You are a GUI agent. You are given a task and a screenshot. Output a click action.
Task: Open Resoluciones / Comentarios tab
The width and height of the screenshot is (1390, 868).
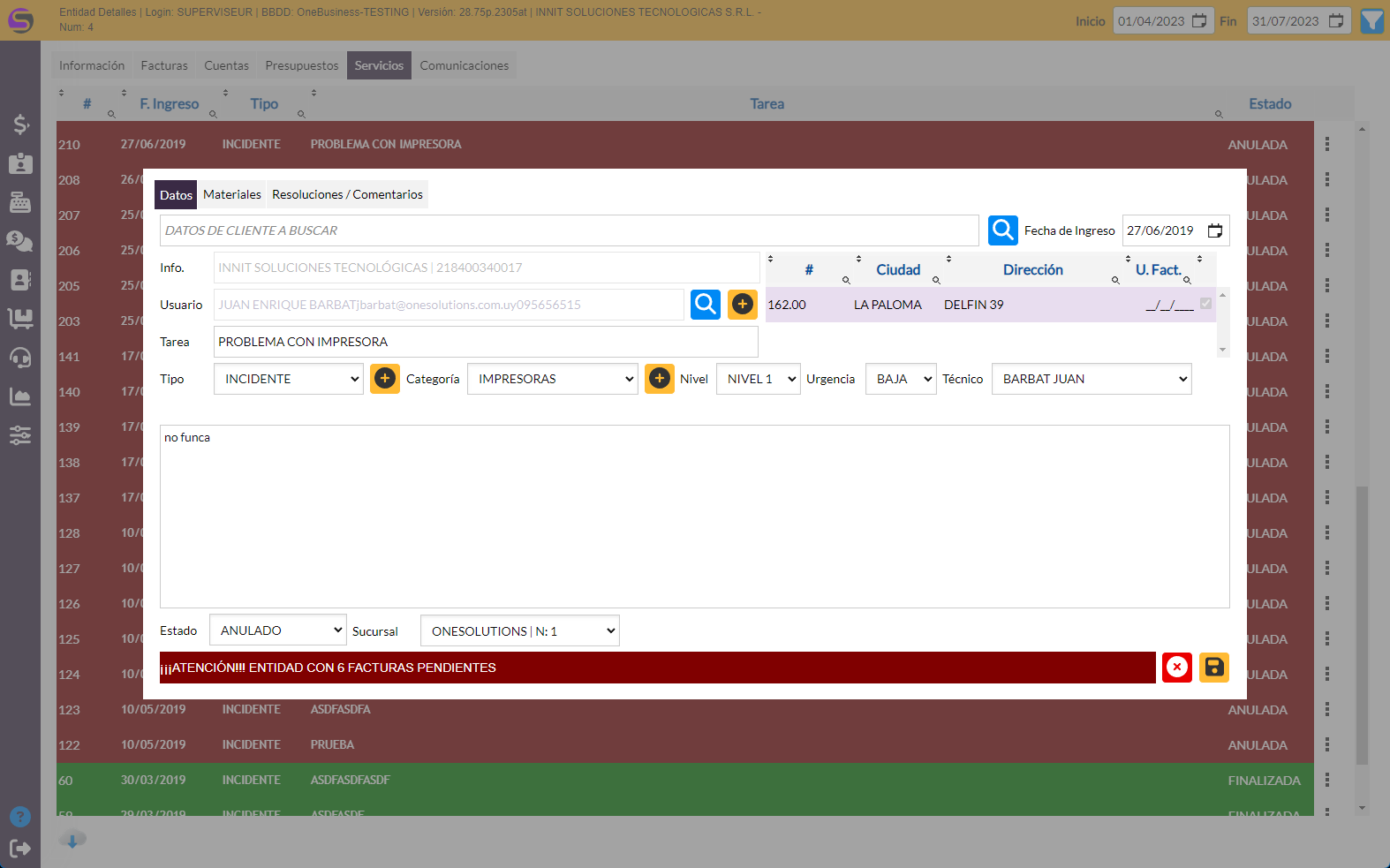click(347, 194)
